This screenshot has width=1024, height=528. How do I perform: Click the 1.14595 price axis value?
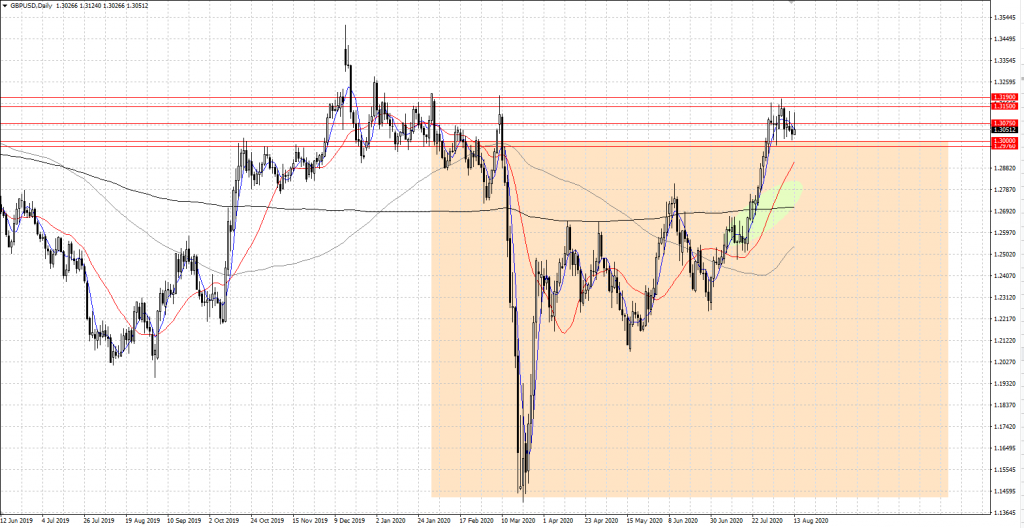[1004, 491]
